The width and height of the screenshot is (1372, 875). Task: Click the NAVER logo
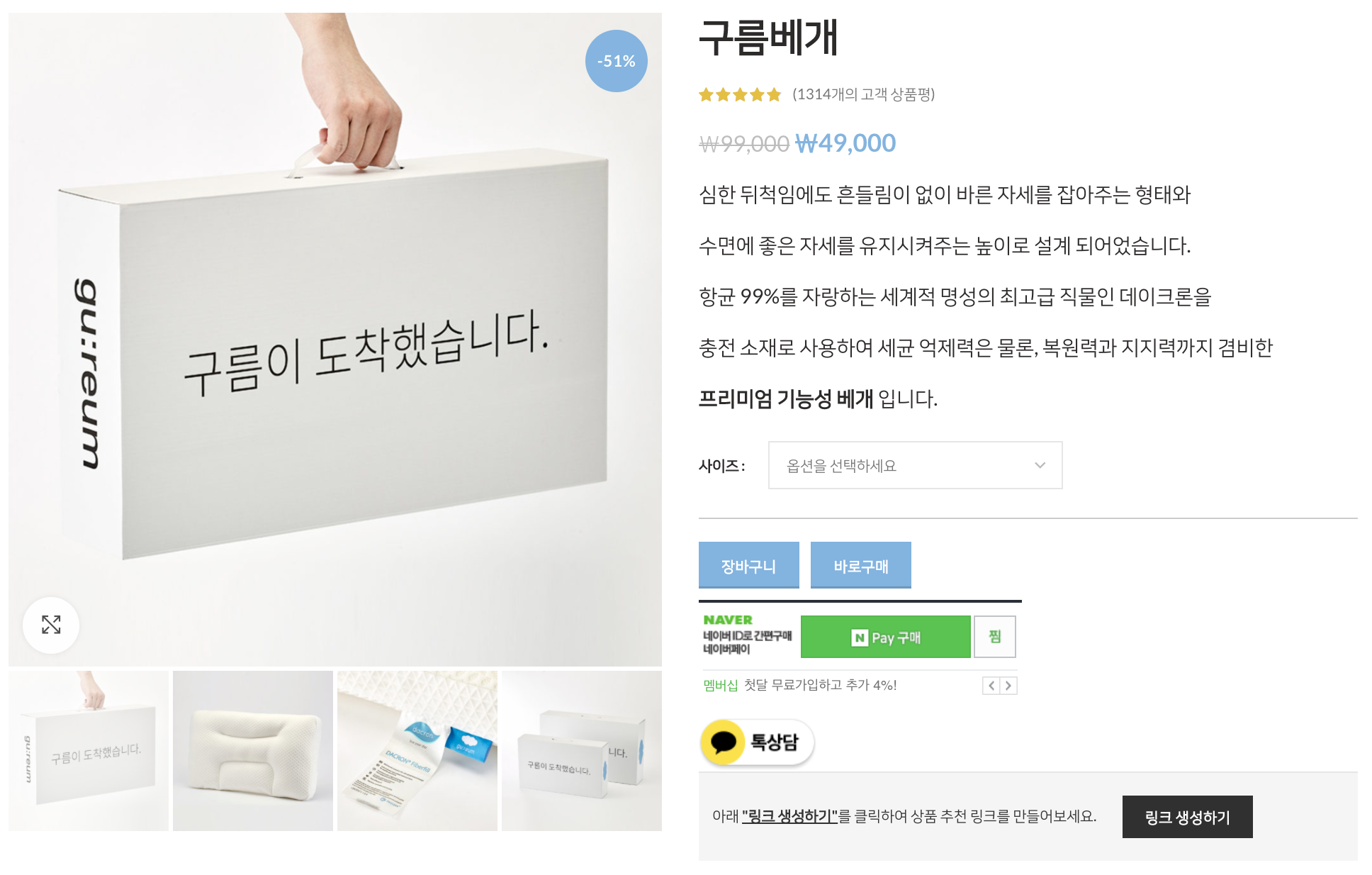(x=728, y=620)
